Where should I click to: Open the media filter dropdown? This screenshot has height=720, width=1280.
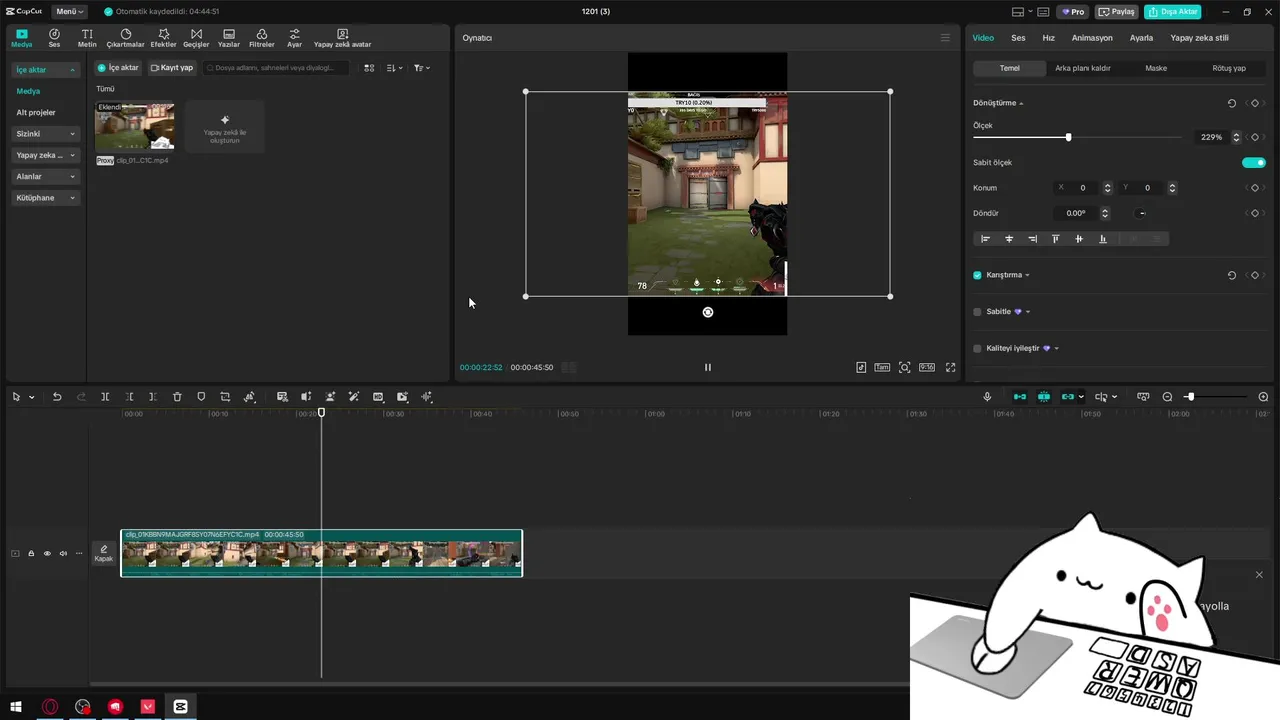(x=422, y=68)
